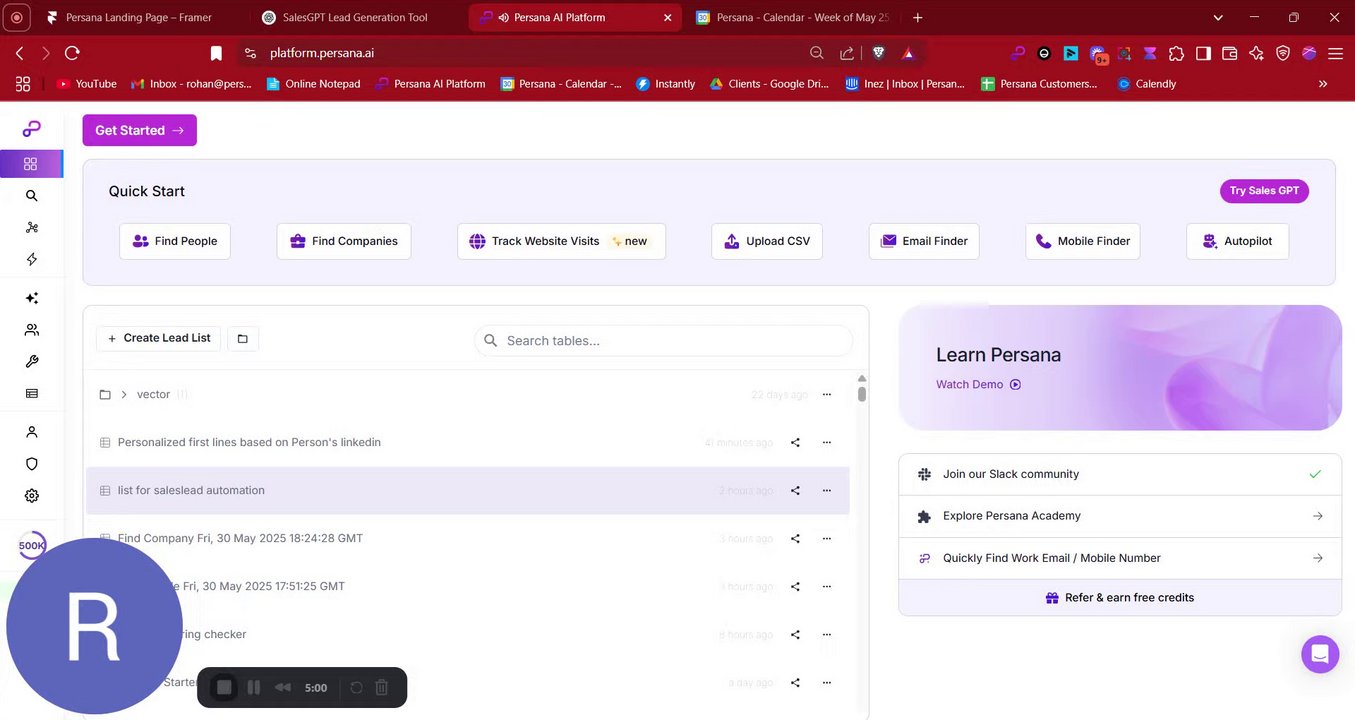
Task: Share the Personalized first lines table
Action: pyautogui.click(x=795, y=442)
